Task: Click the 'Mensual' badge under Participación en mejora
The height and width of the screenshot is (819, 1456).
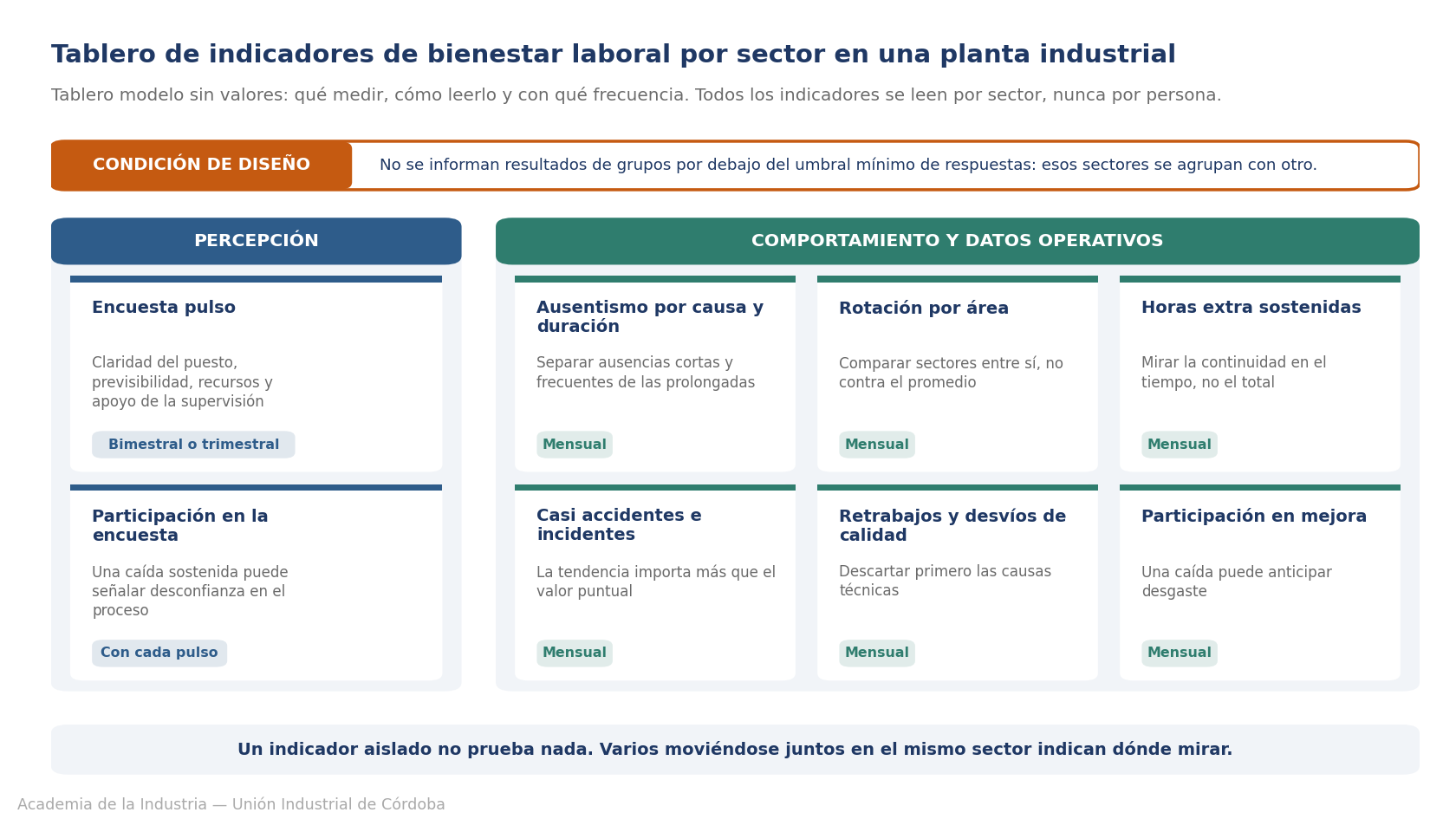Action: click(1180, 653)
